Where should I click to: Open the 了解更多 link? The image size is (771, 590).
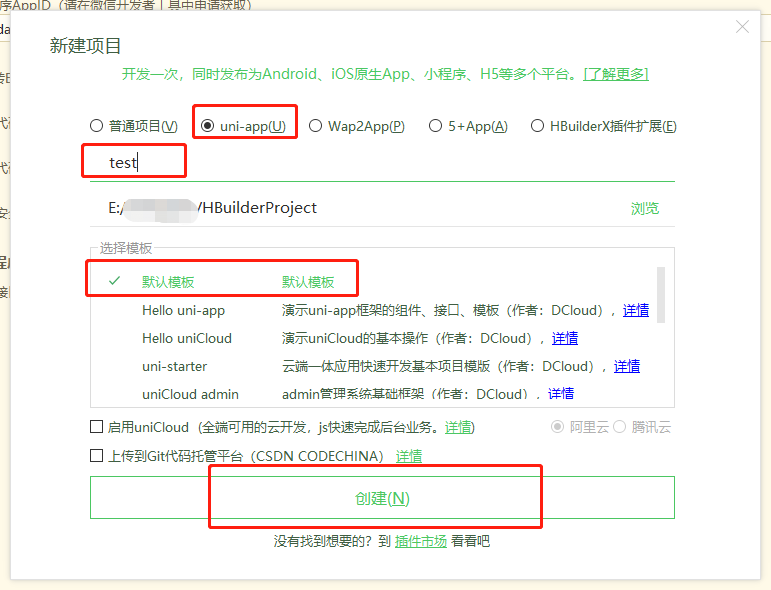tap(616, 74)
